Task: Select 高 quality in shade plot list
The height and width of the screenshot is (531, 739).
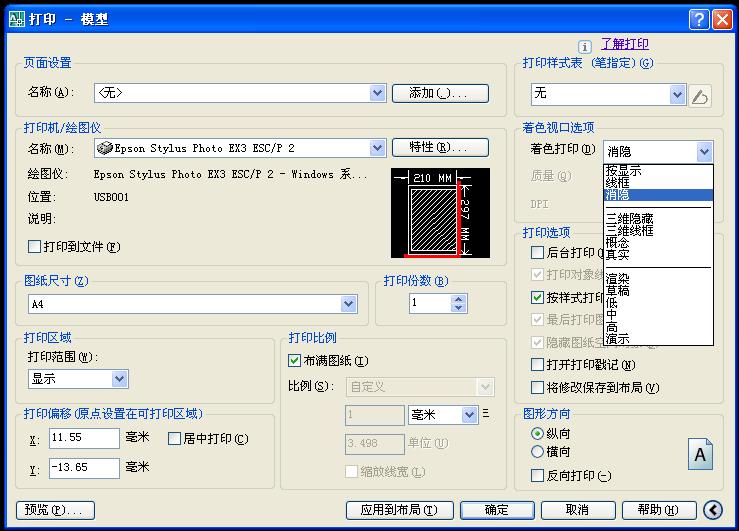Action: click(658, 327)
